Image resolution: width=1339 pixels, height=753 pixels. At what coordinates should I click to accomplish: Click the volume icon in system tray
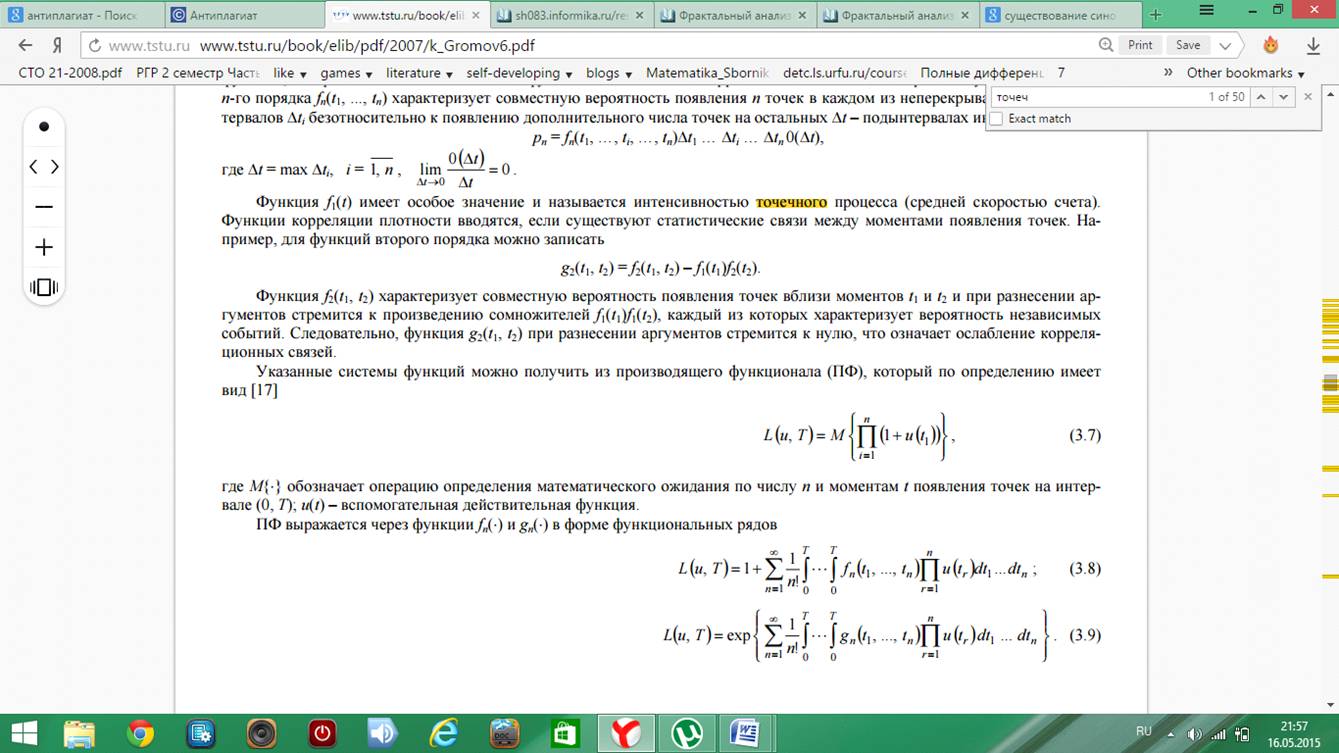[1195, 733]
